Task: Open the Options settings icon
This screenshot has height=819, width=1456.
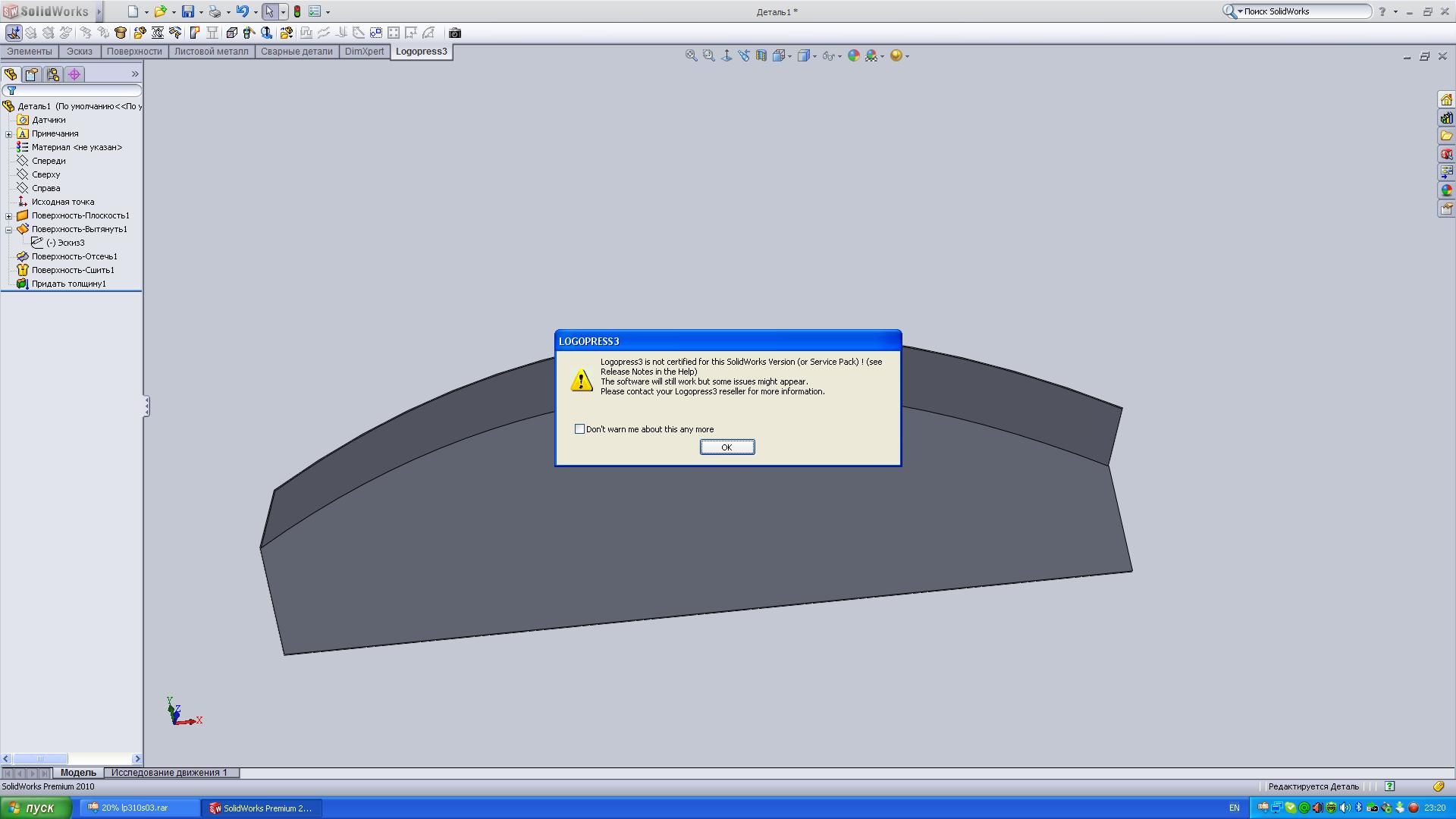Action: tap(315, 11)
